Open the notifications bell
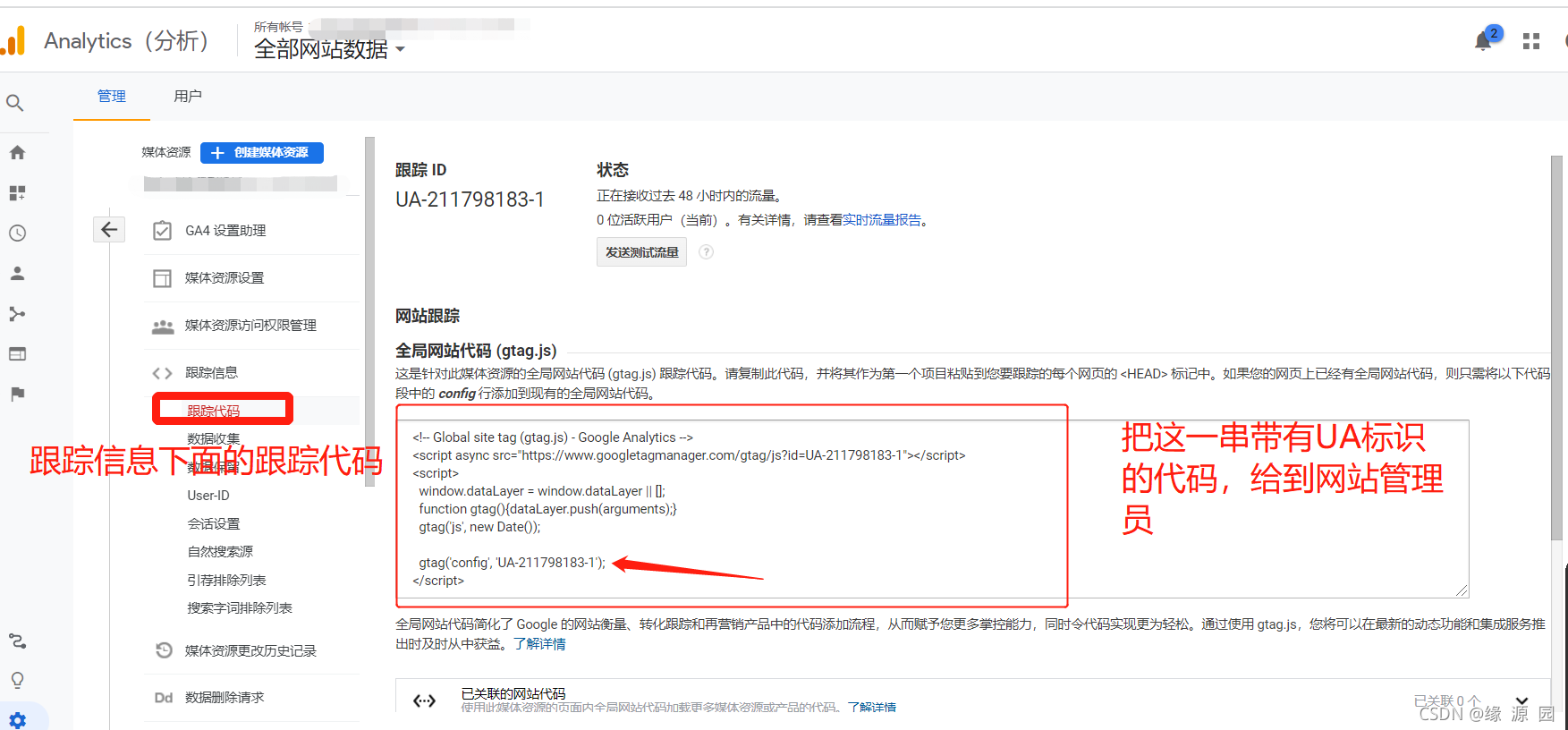The width and height of the screenshot is (1568, 730). pos(1483,41)
